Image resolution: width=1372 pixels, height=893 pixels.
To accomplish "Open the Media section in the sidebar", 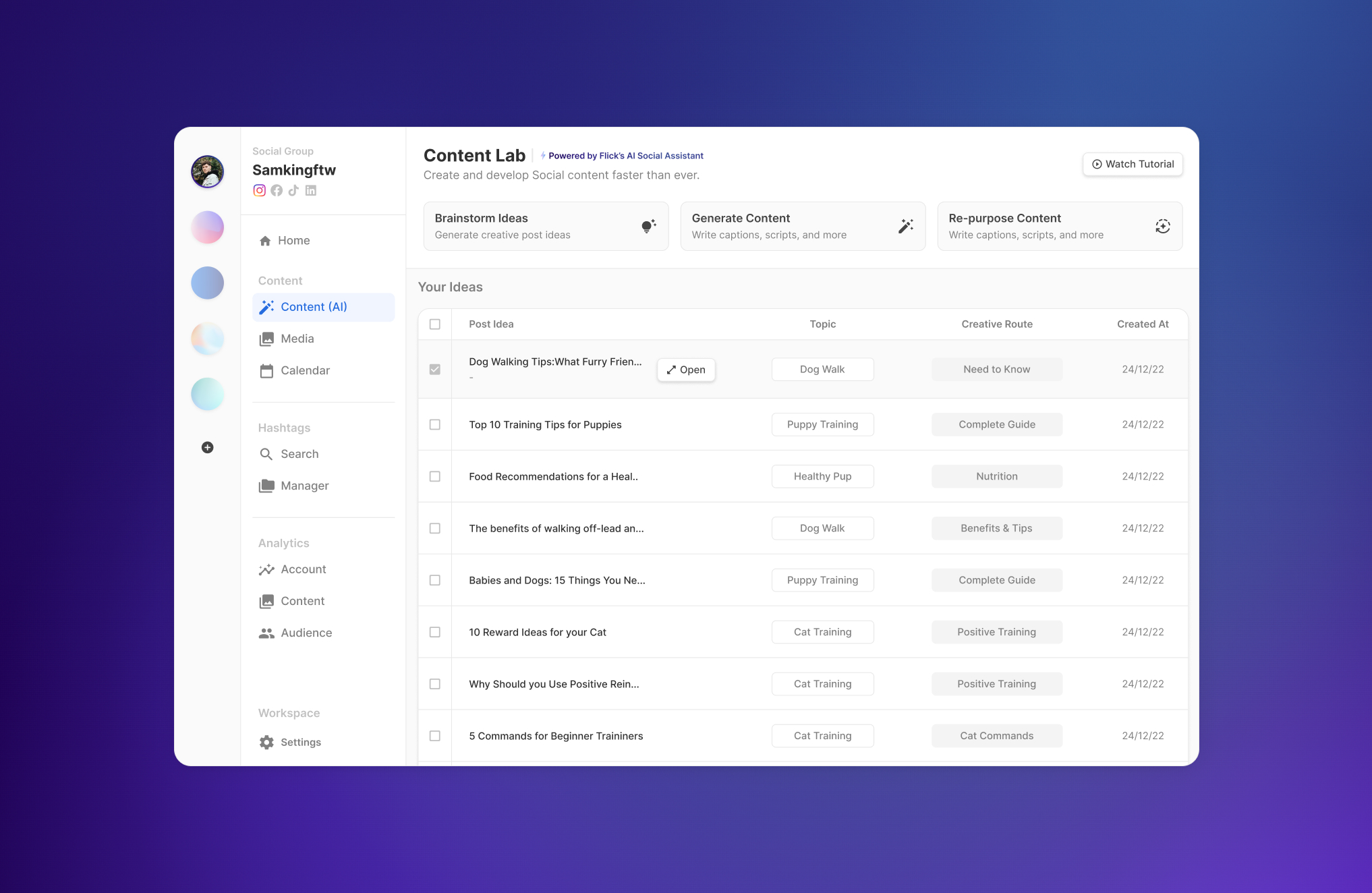I will pos(297,339).
